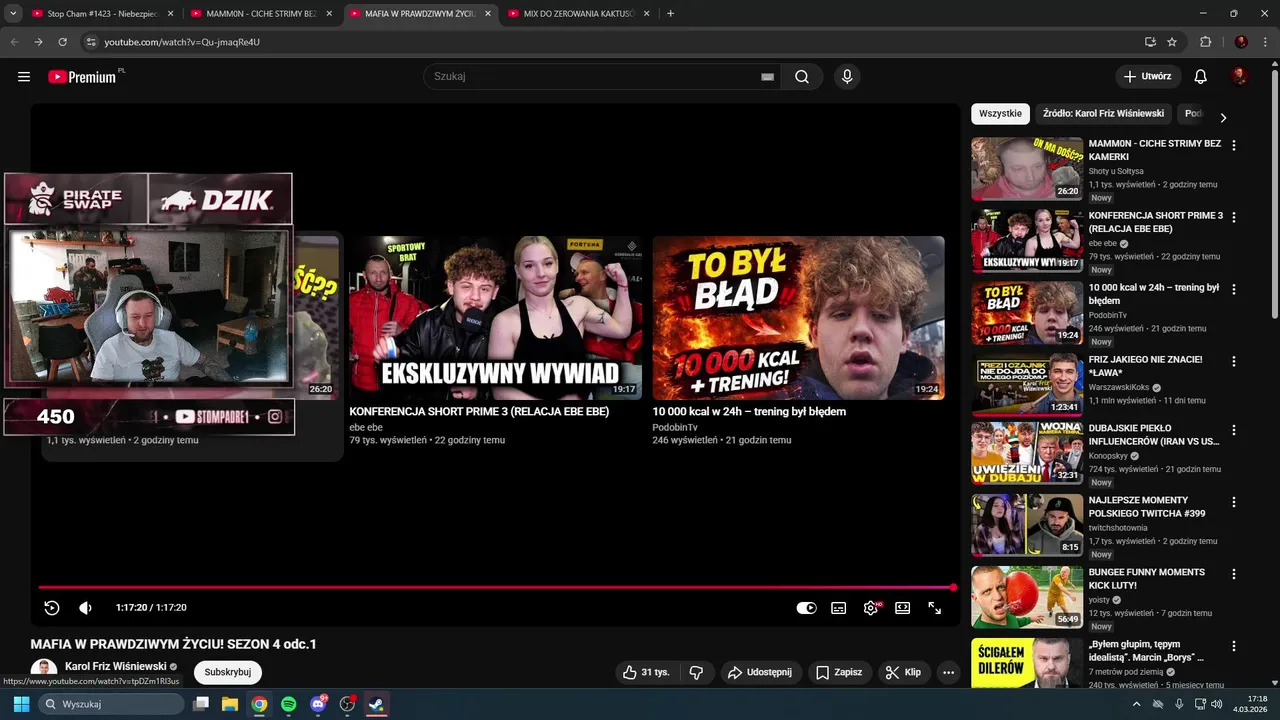Open Chrome's three-dot menu
The height and width of the screenshot is (720, 1280).
click(1265, 42)
